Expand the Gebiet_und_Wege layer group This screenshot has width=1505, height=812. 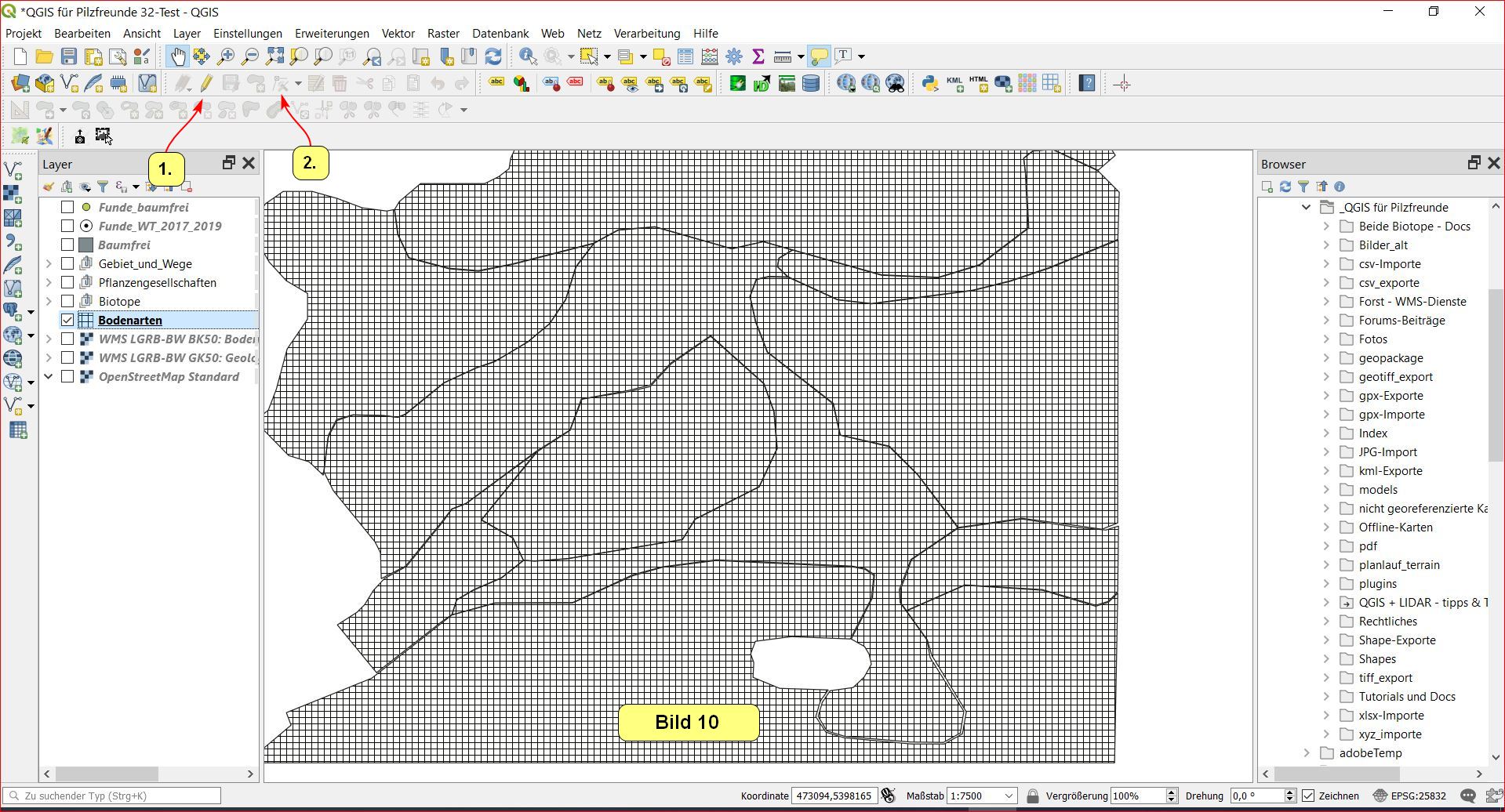click(x=49, y=263)
